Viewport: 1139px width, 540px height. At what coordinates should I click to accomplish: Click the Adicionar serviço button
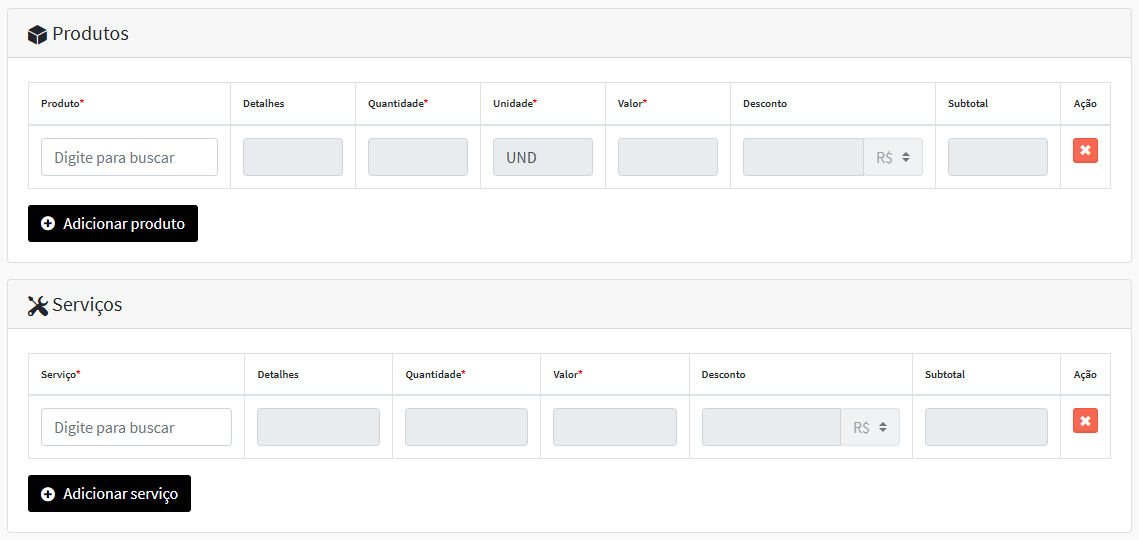pyautogui.click(x=109, y=494)
